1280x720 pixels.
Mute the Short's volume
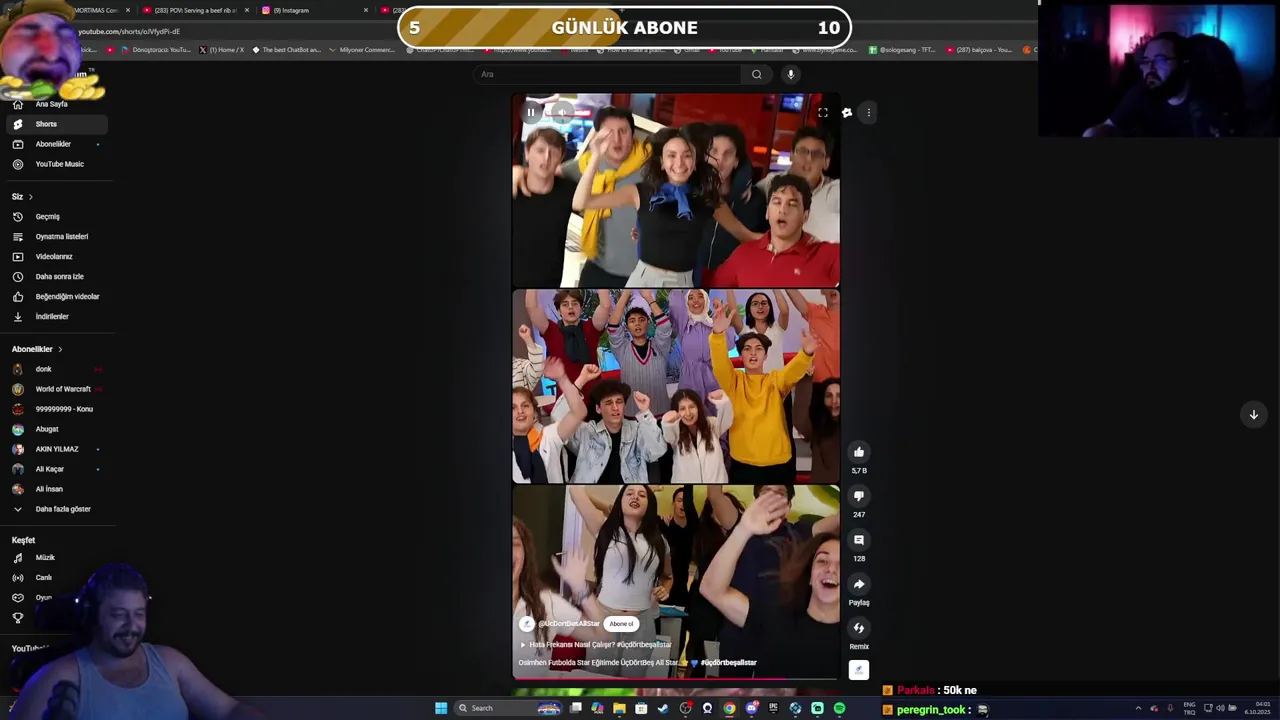[563, 112]
